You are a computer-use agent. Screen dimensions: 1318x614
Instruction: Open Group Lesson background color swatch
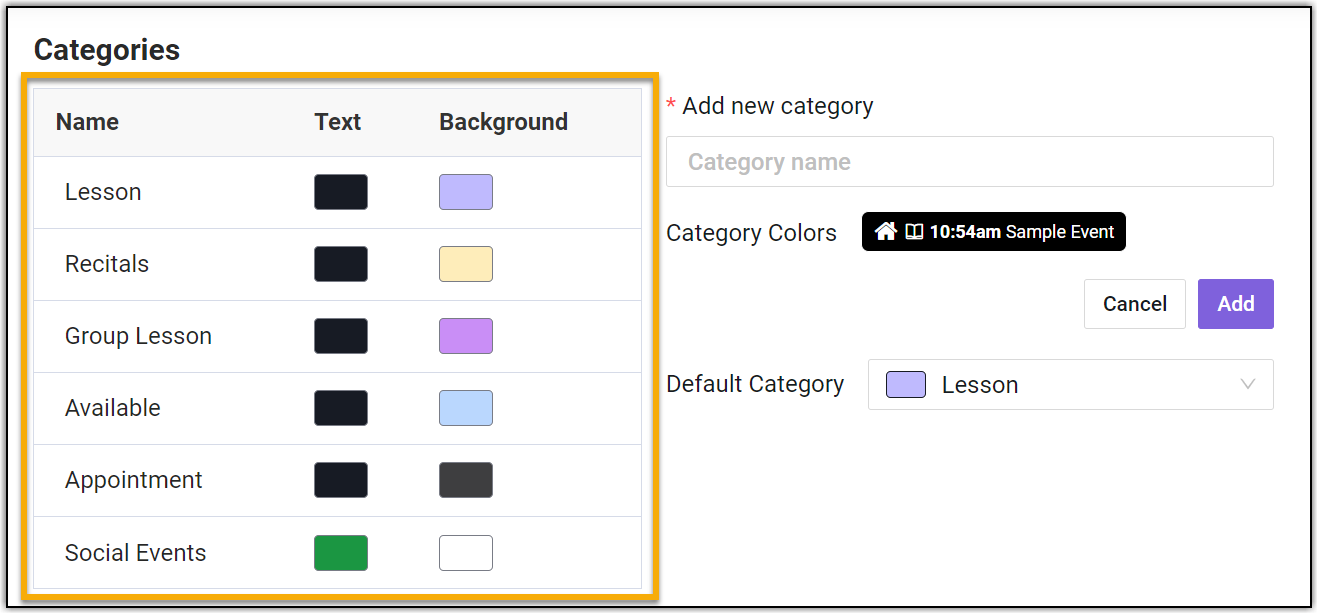pyautogui.click(x=466, y=336)
